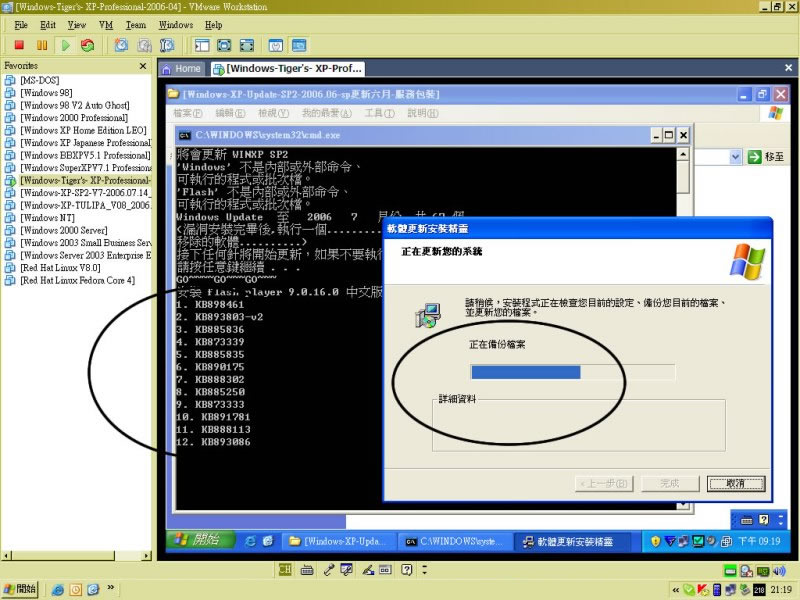The height and width of the screenshot is (600, 800).
Task: Click the Full Screen toolbar icon
Action: pyautogui.click(x=224, y=45)
